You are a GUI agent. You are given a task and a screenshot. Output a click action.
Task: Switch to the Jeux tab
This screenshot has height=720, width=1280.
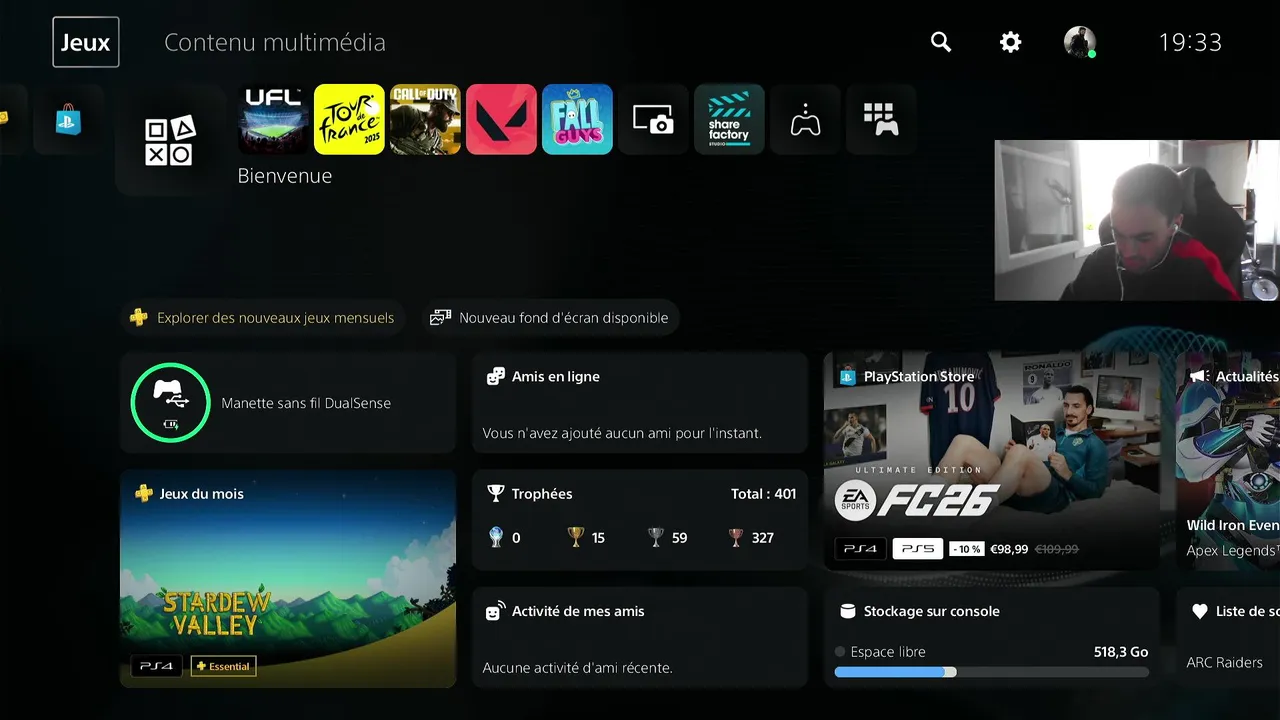[86, 42]
